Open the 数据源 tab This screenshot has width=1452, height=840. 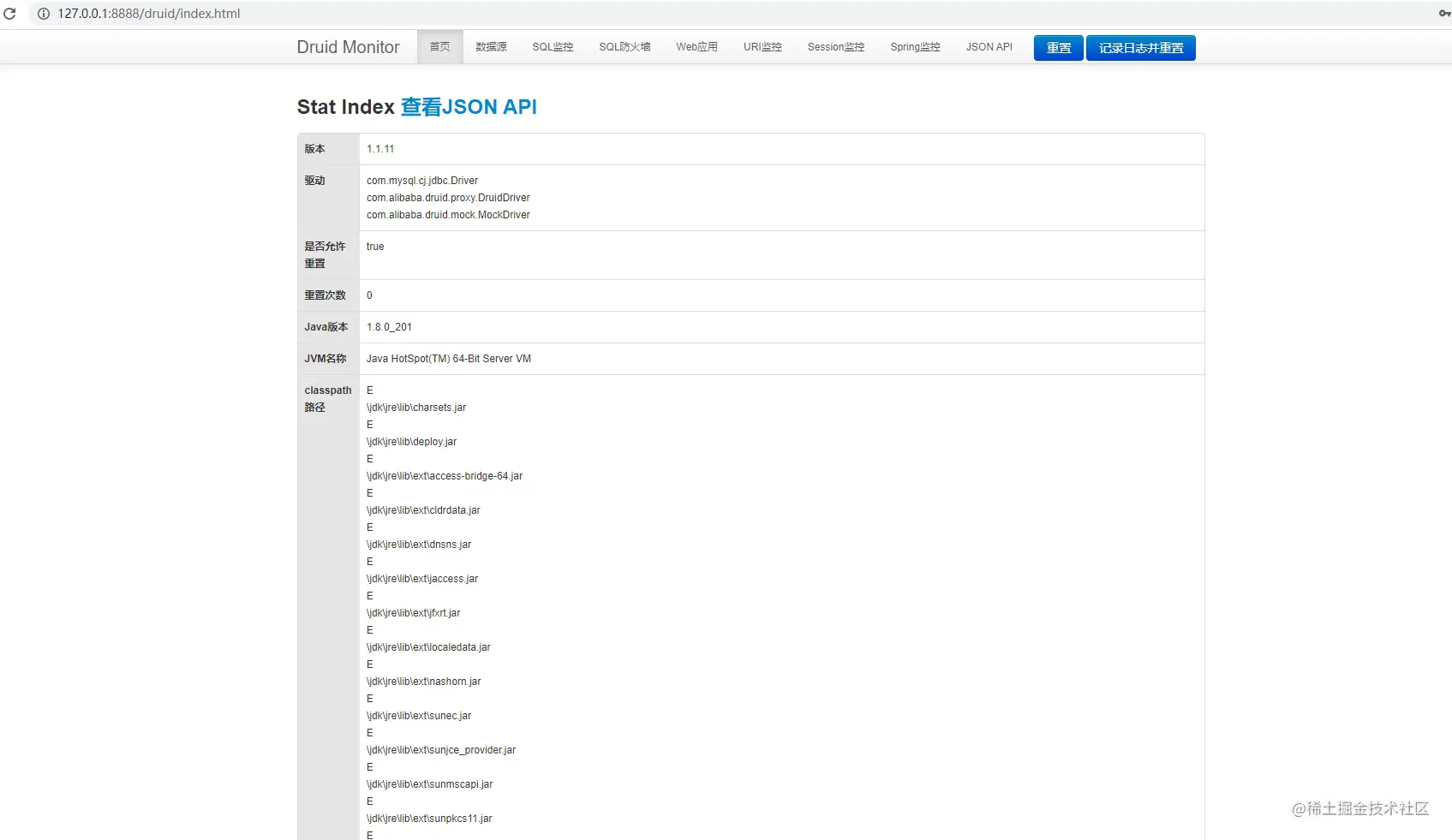491,47
